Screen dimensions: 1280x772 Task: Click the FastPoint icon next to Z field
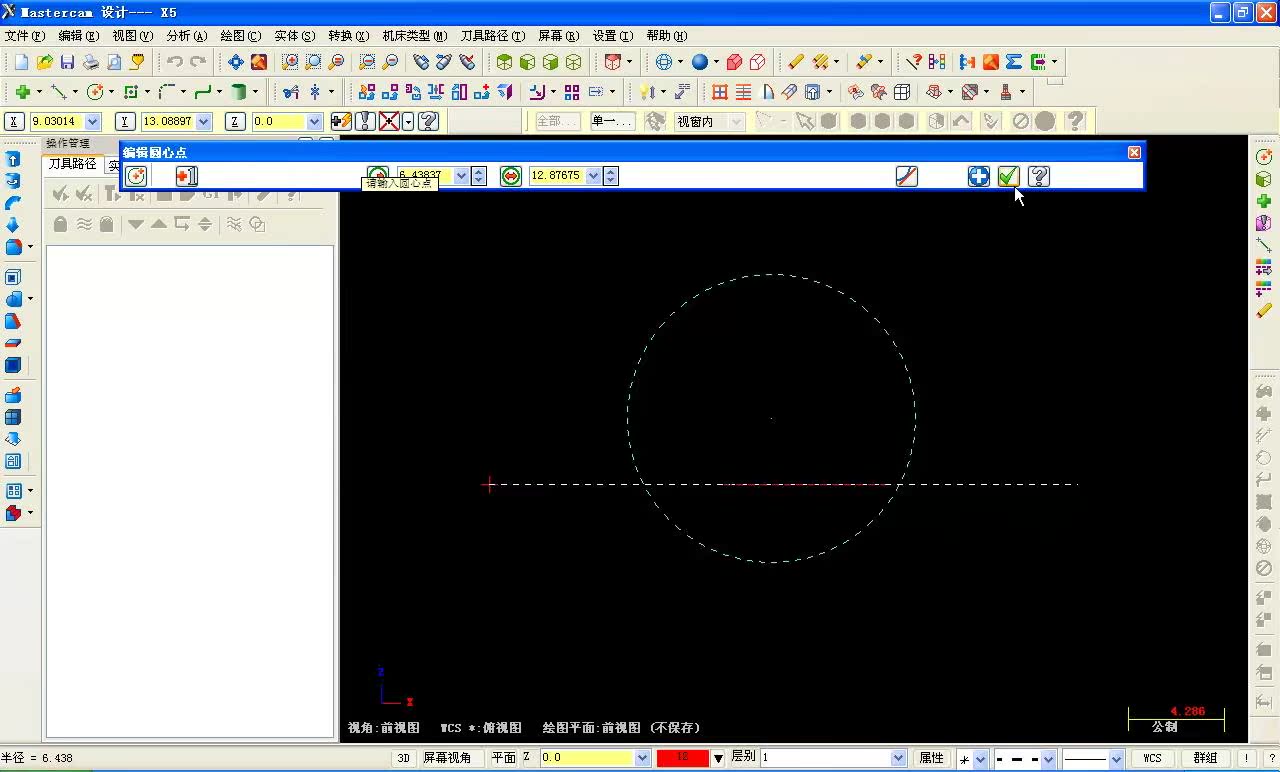coord(342,121)
